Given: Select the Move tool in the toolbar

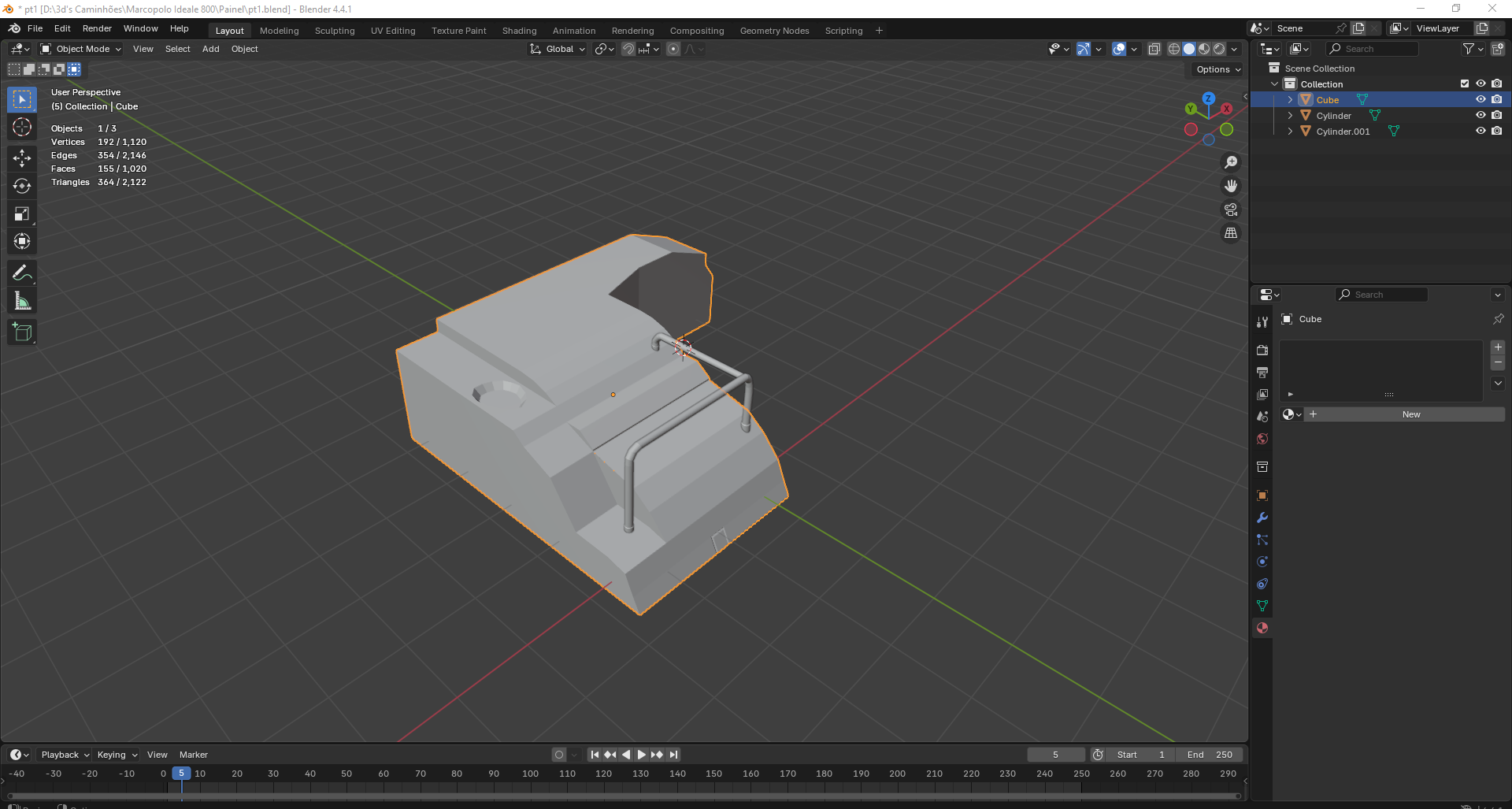Looking at the screenshot, I should (22, 158).
